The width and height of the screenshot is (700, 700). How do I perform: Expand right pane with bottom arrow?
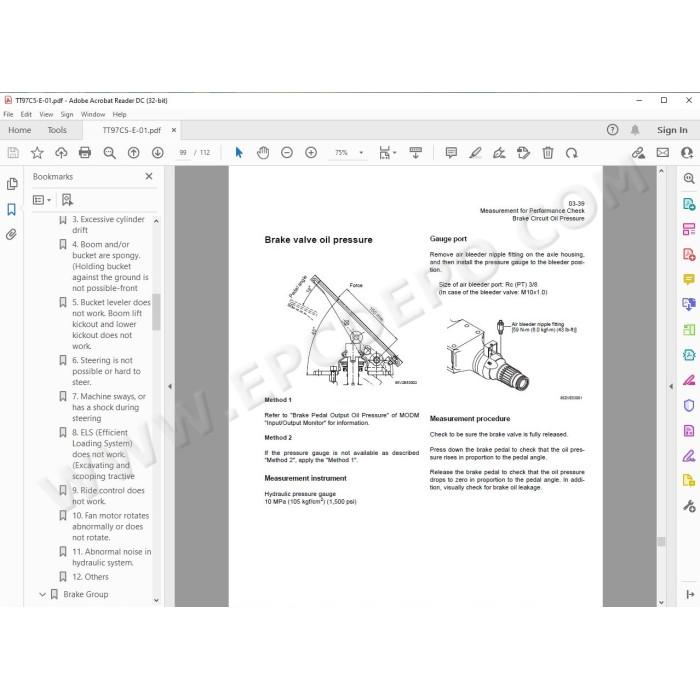tap(690, 594)
